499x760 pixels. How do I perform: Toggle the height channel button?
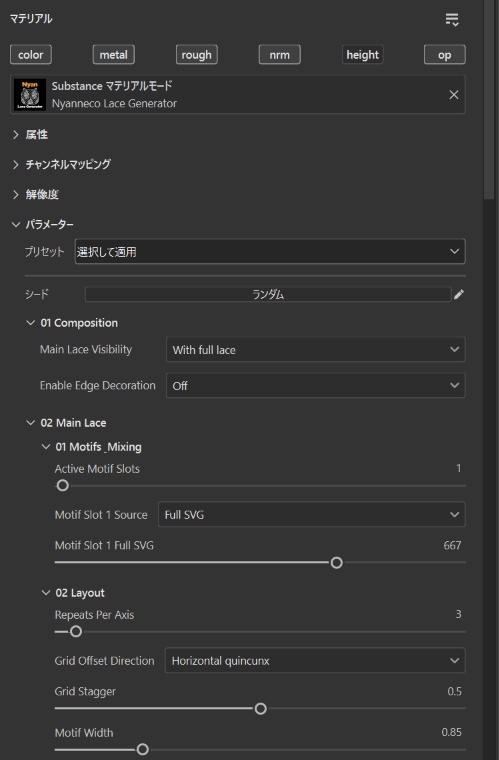362,55
